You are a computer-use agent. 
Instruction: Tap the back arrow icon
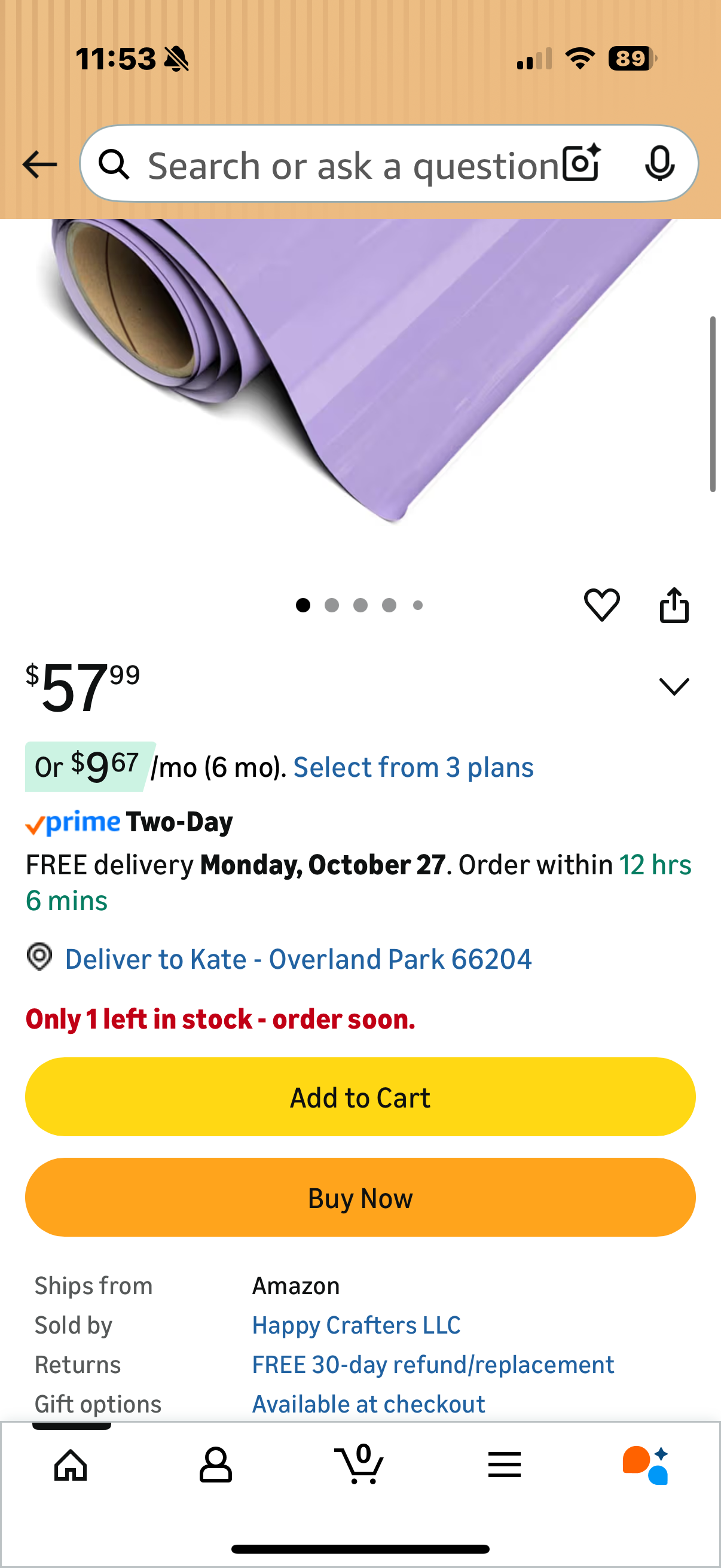(39, 163)
